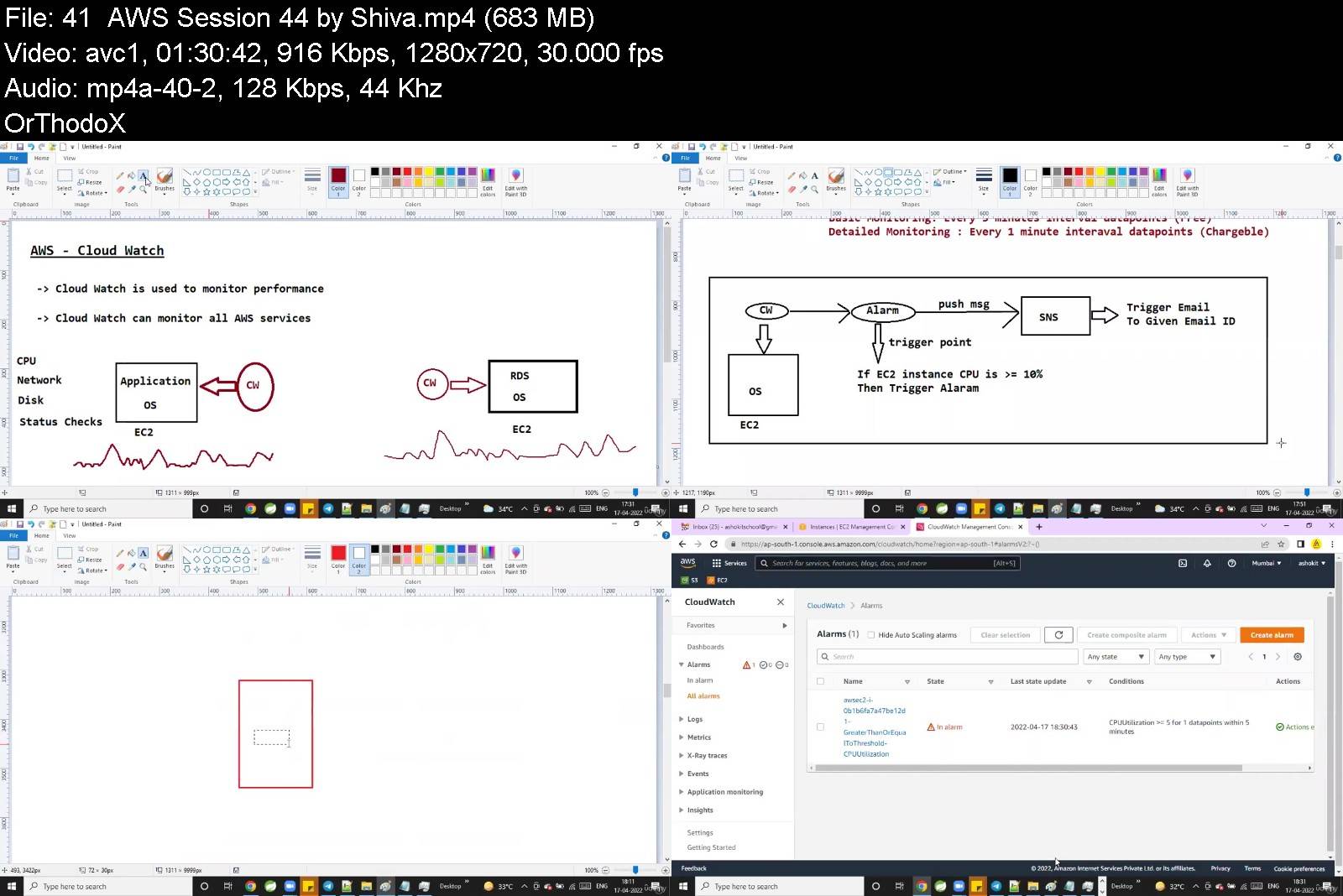
Task: Switch to Home tab in alarm diagram Paint window
Action: coord(713,158)
